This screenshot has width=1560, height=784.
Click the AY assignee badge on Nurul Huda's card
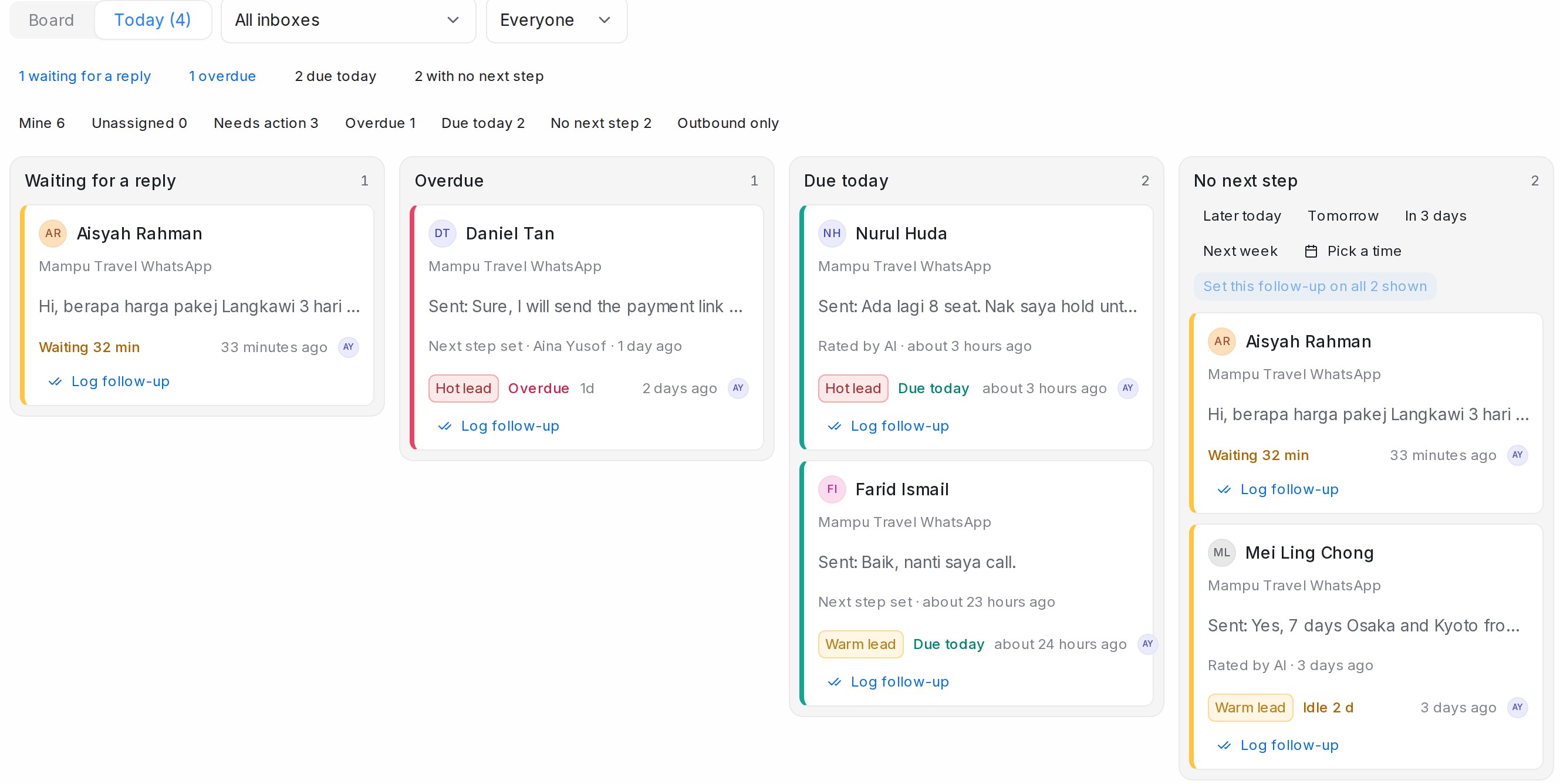click(1127, 388)
